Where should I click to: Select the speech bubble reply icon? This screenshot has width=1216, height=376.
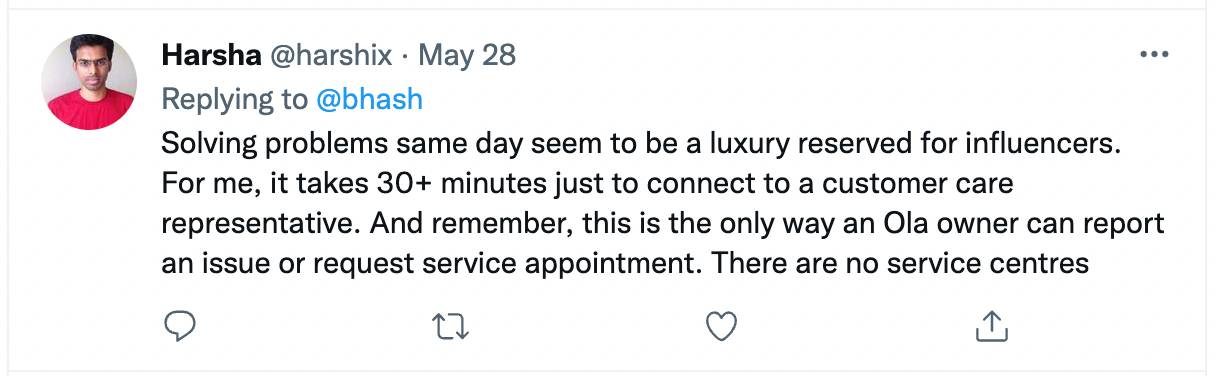(x=179, y=326)
